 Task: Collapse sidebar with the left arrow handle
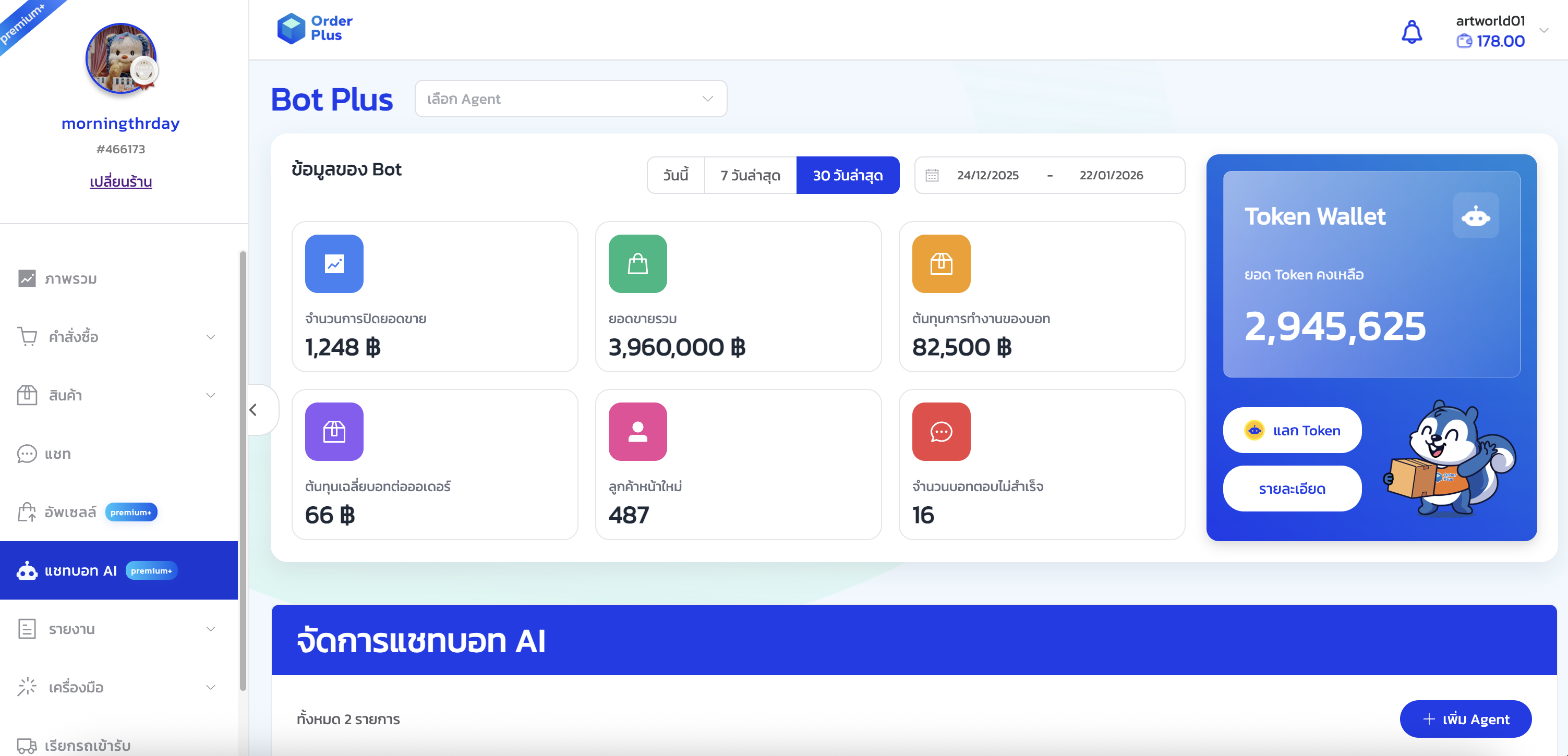pos(254,410)
